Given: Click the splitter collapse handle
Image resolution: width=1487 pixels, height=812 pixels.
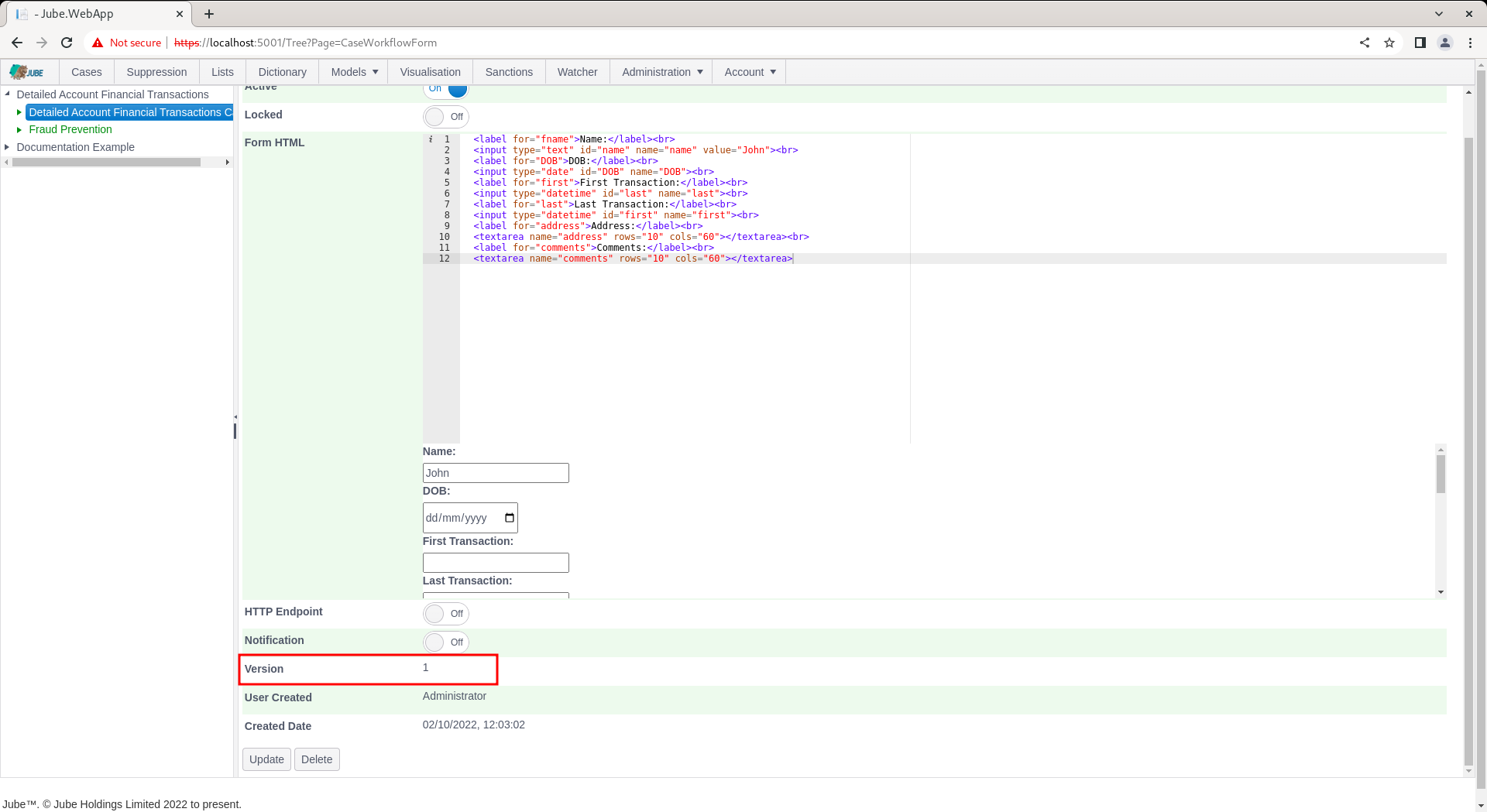Looking at the screenshot, I should click(x=235, y=417).
